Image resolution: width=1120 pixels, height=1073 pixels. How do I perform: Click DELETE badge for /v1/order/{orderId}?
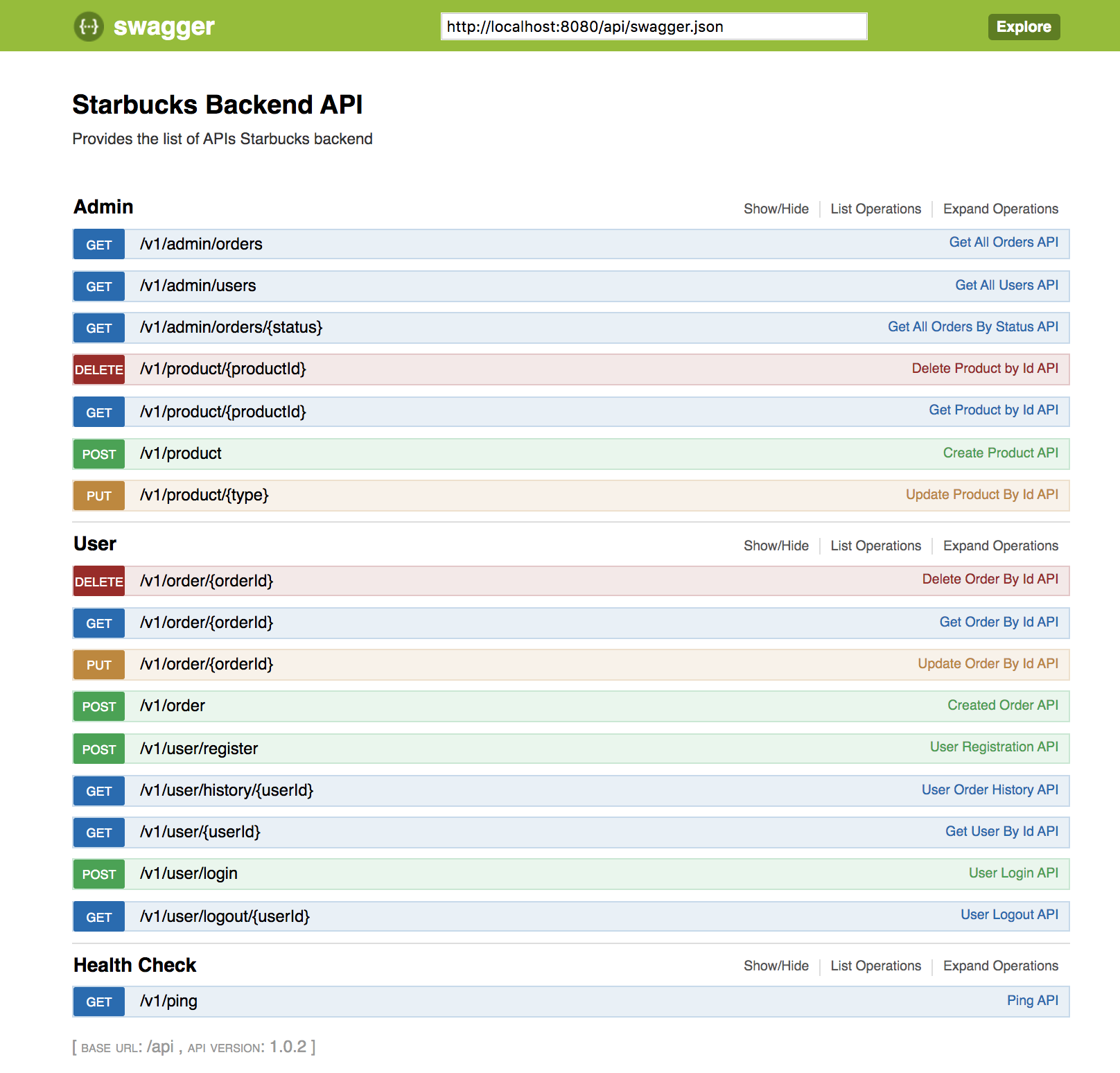click(x=99, y=582)
